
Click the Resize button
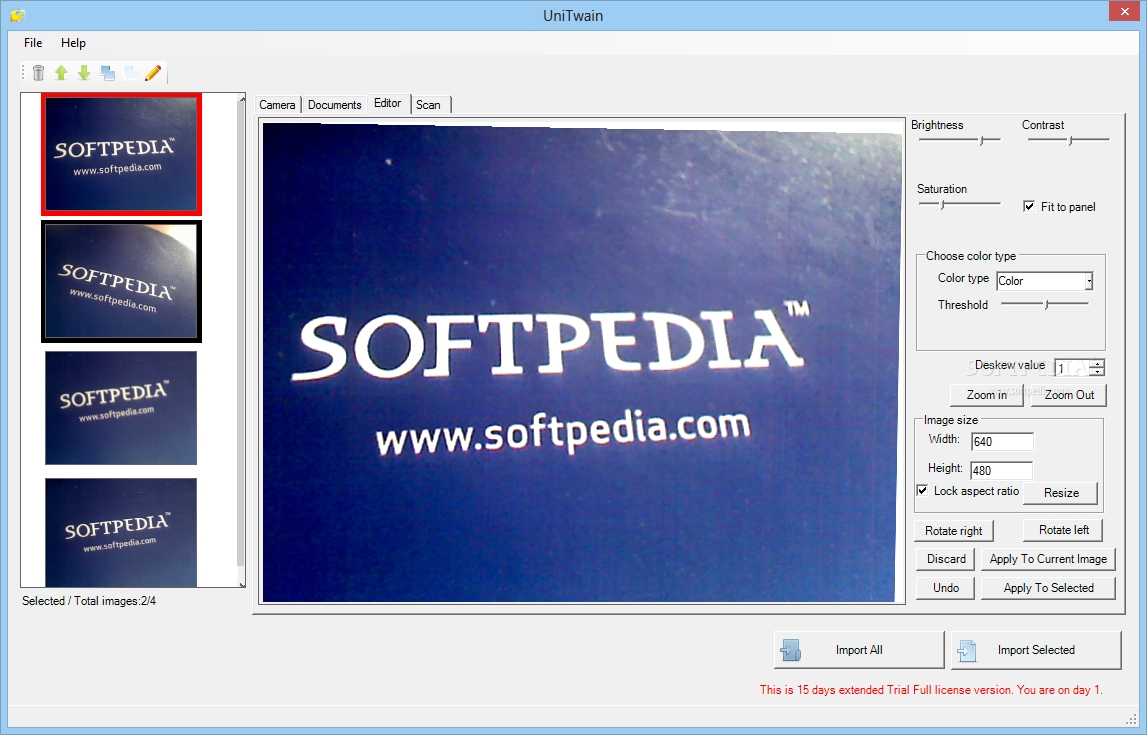point(1061,493)
